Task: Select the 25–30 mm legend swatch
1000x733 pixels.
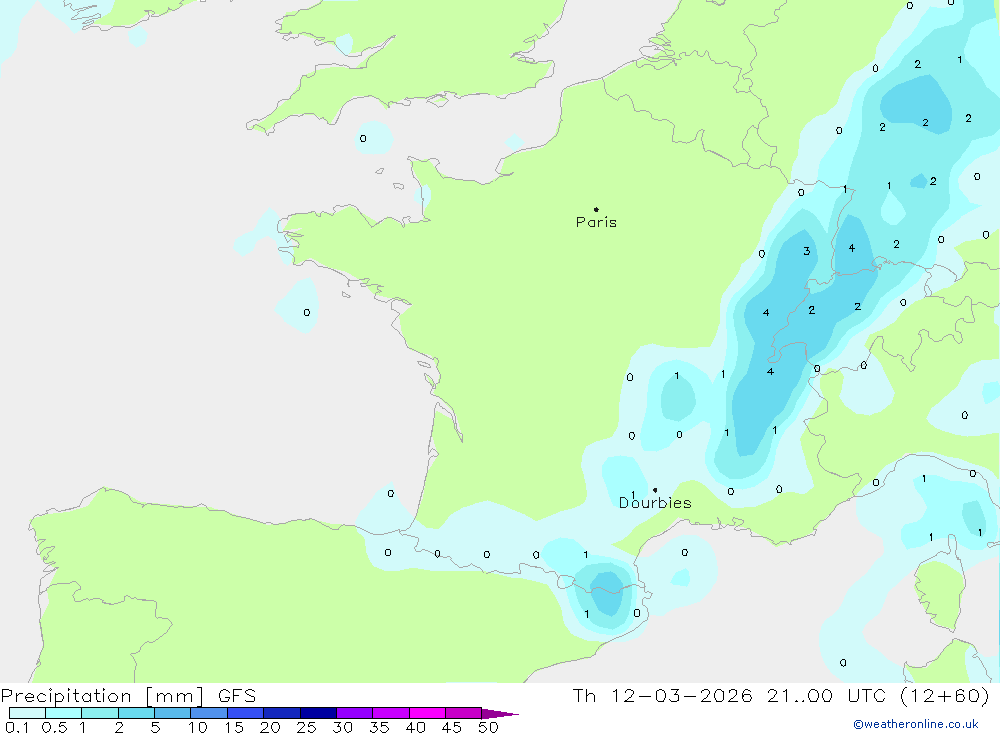Action: click(x=318, y=713)
